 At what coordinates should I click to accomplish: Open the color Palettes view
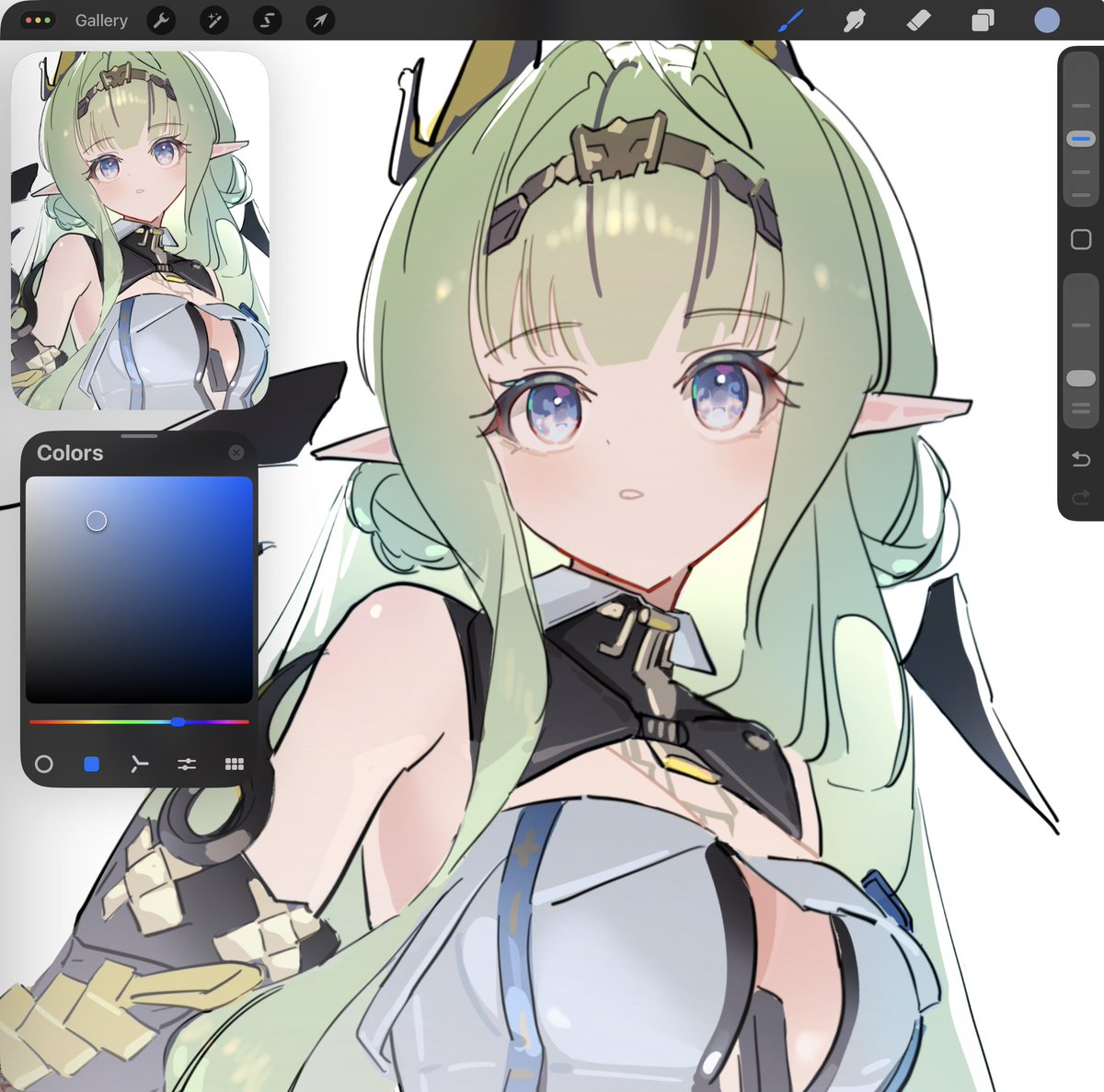pos(235,764)
